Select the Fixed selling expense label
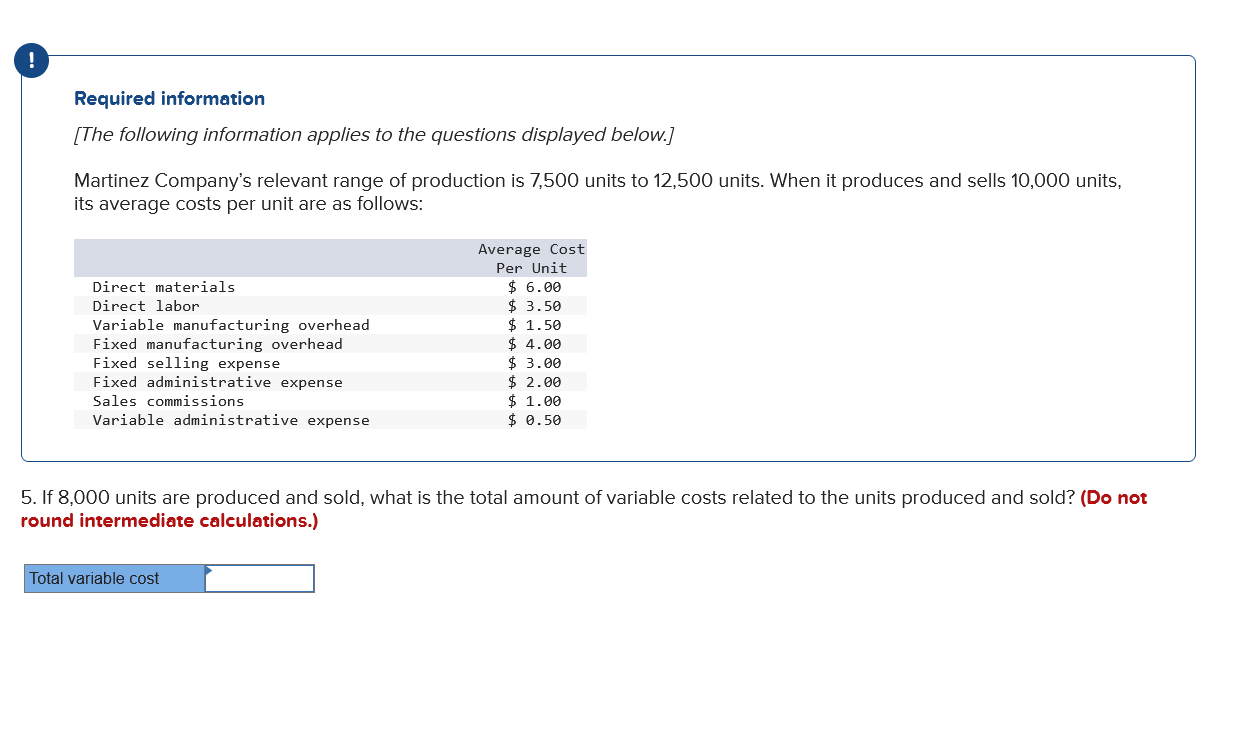 (x=186, y=363)
